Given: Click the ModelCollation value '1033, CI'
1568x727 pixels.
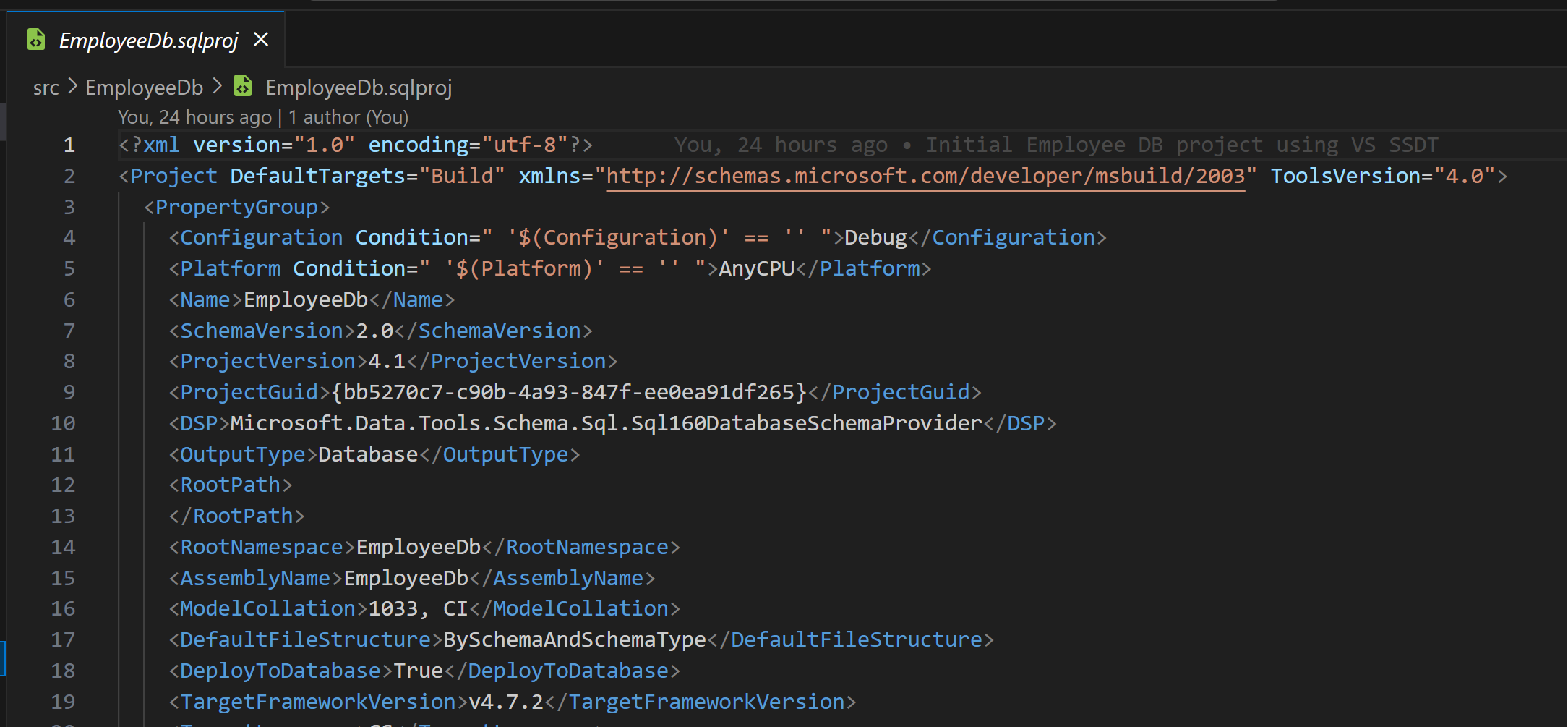Looking at the screenshot, I should tap(419, 608).
